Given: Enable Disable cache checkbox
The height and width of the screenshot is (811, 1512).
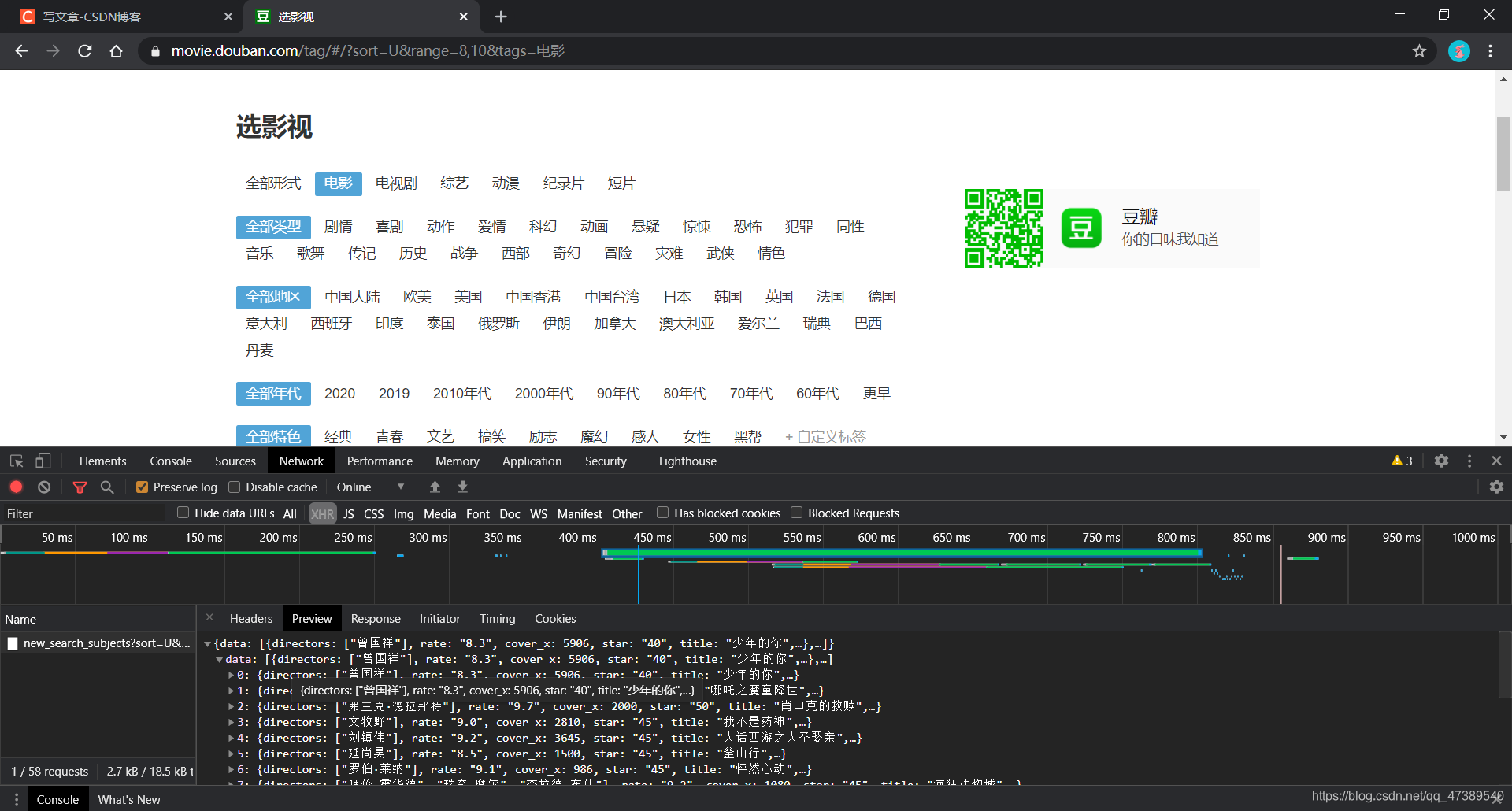Looking at the screenshot, I should tap(234, 487).
